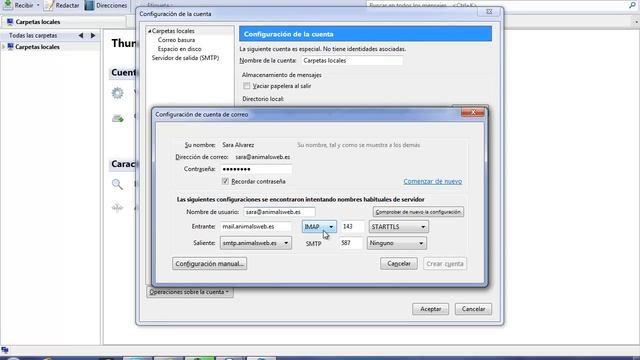
Task: Open the IMAP protocol dropdown
Action: tap(319, 227)
